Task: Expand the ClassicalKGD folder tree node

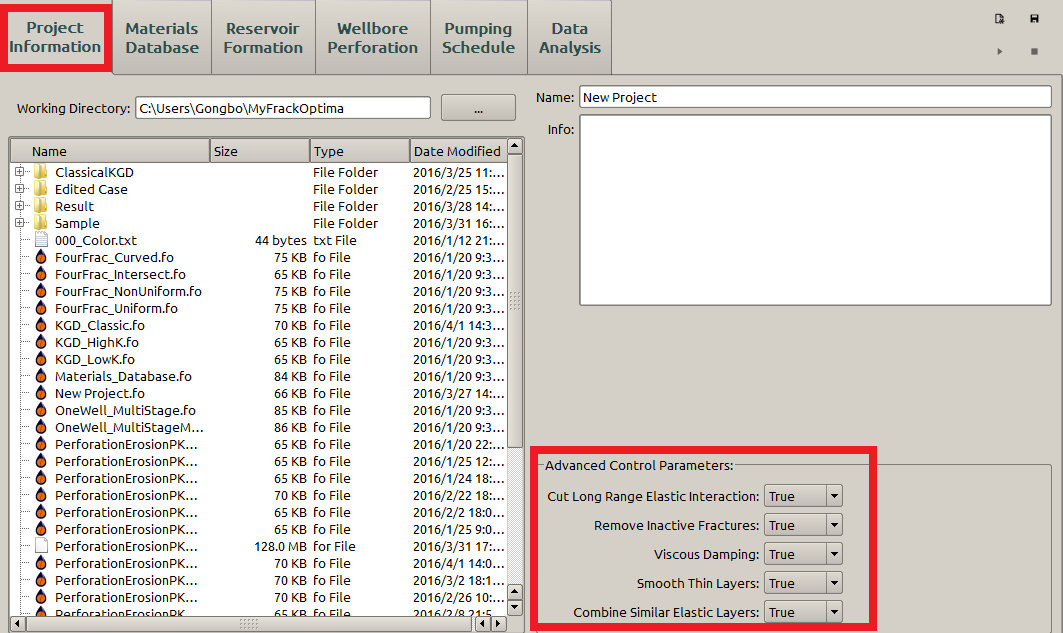Action: [x=19, y=171]
